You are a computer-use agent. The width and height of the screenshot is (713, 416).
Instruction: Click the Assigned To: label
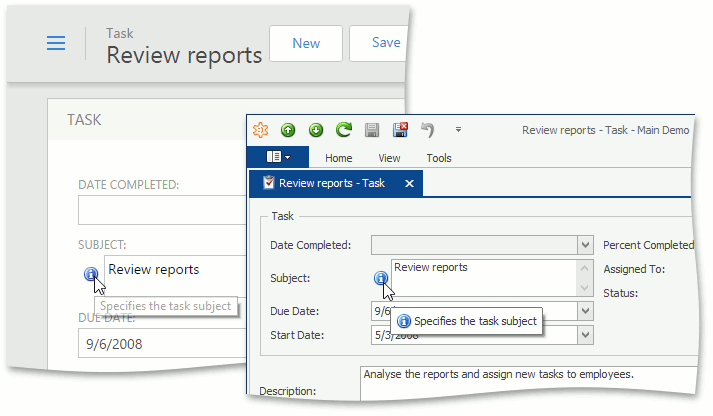(x=634, y=269)
